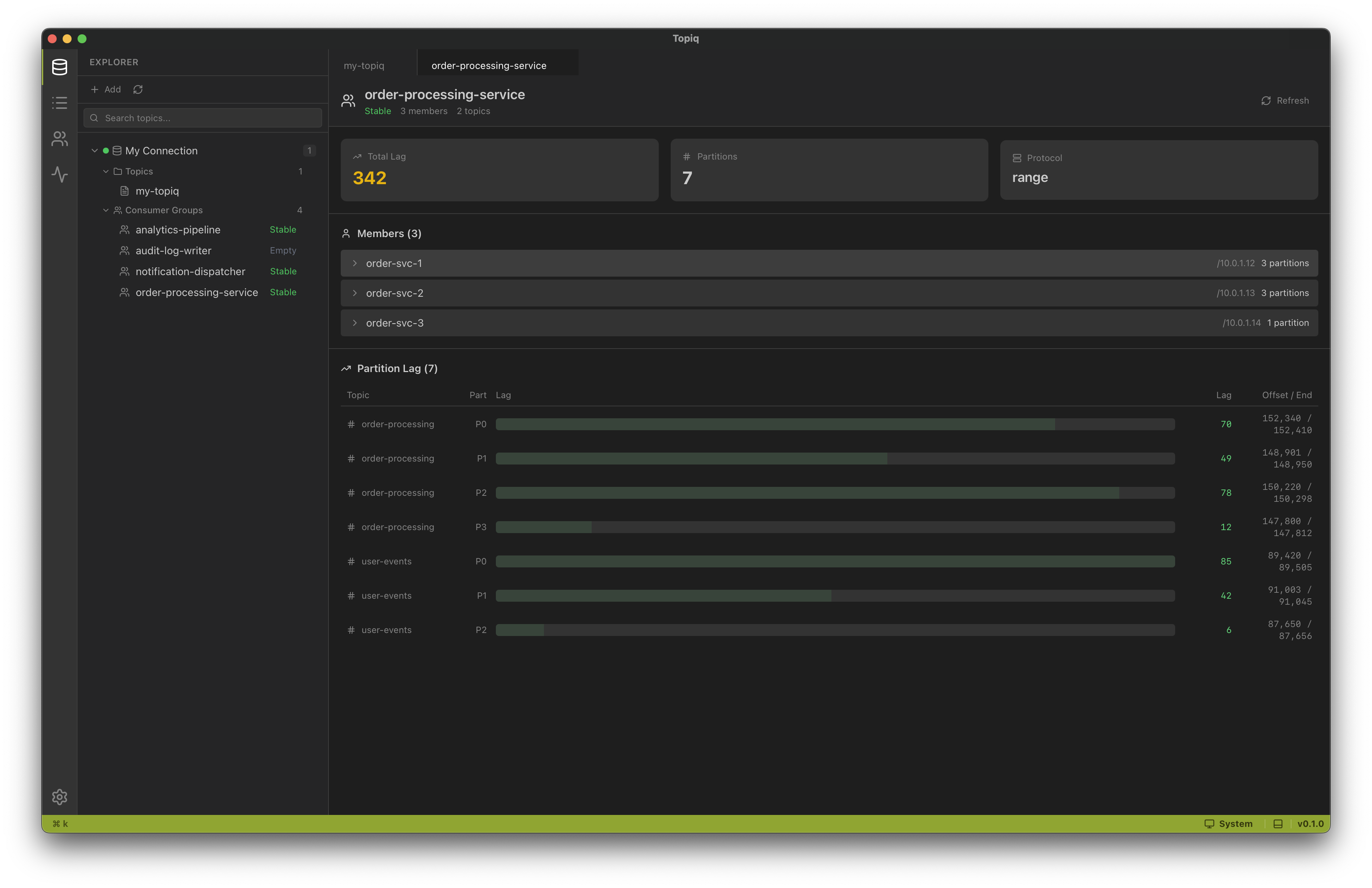Viewport: 1372px width, 888px height.
Task: Click the user-events P0 lag bar
Action: [x=835, y=561]
